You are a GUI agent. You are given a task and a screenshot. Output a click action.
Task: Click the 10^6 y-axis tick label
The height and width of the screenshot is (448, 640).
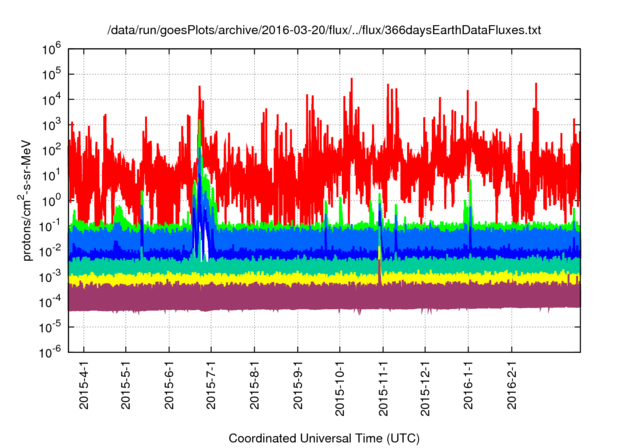(53, 48)
